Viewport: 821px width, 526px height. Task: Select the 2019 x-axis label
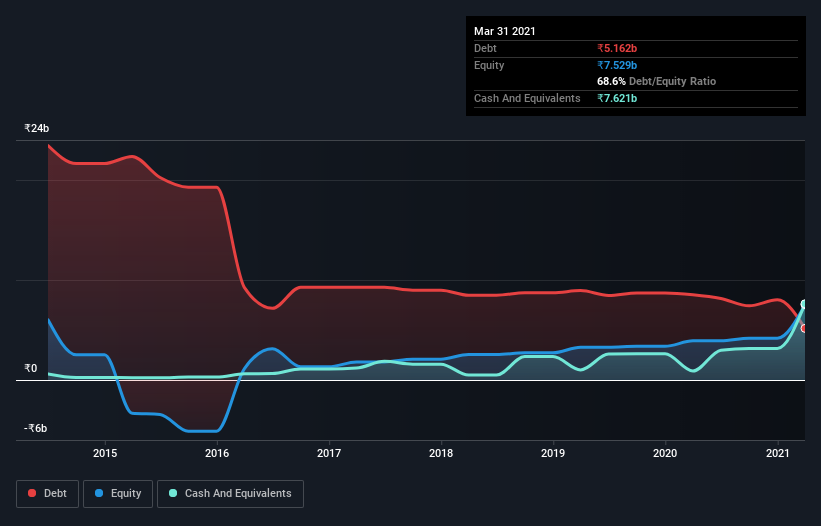click(553, 453)
